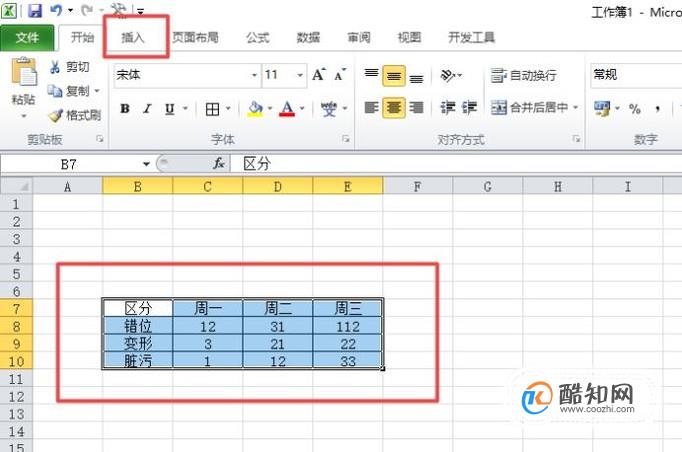Toggle Bold formatting
This screenshot has height=452, width=682.
(x=125, y=109)
